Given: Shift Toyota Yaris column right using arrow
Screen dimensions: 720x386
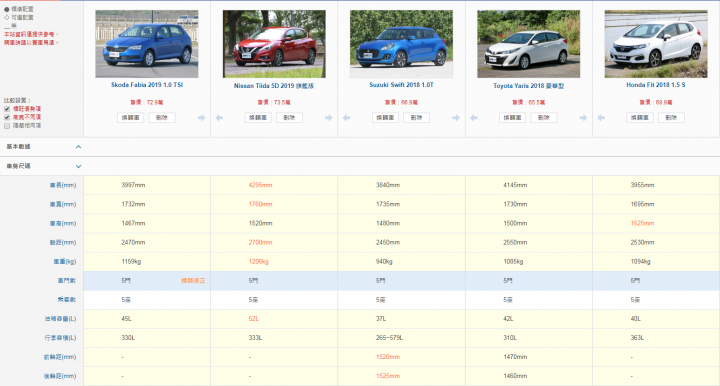Looking at the screenshot, I should [583, 118].
